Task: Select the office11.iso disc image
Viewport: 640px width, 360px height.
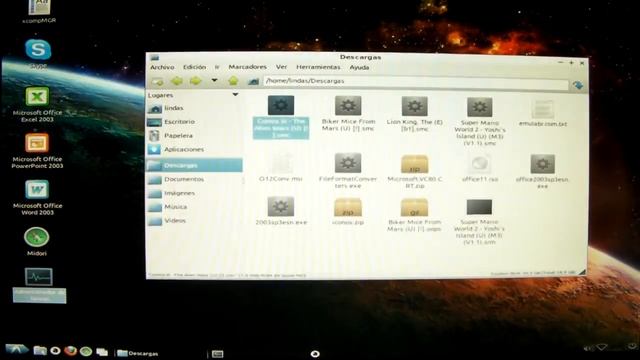Action: tap(480, 168)
